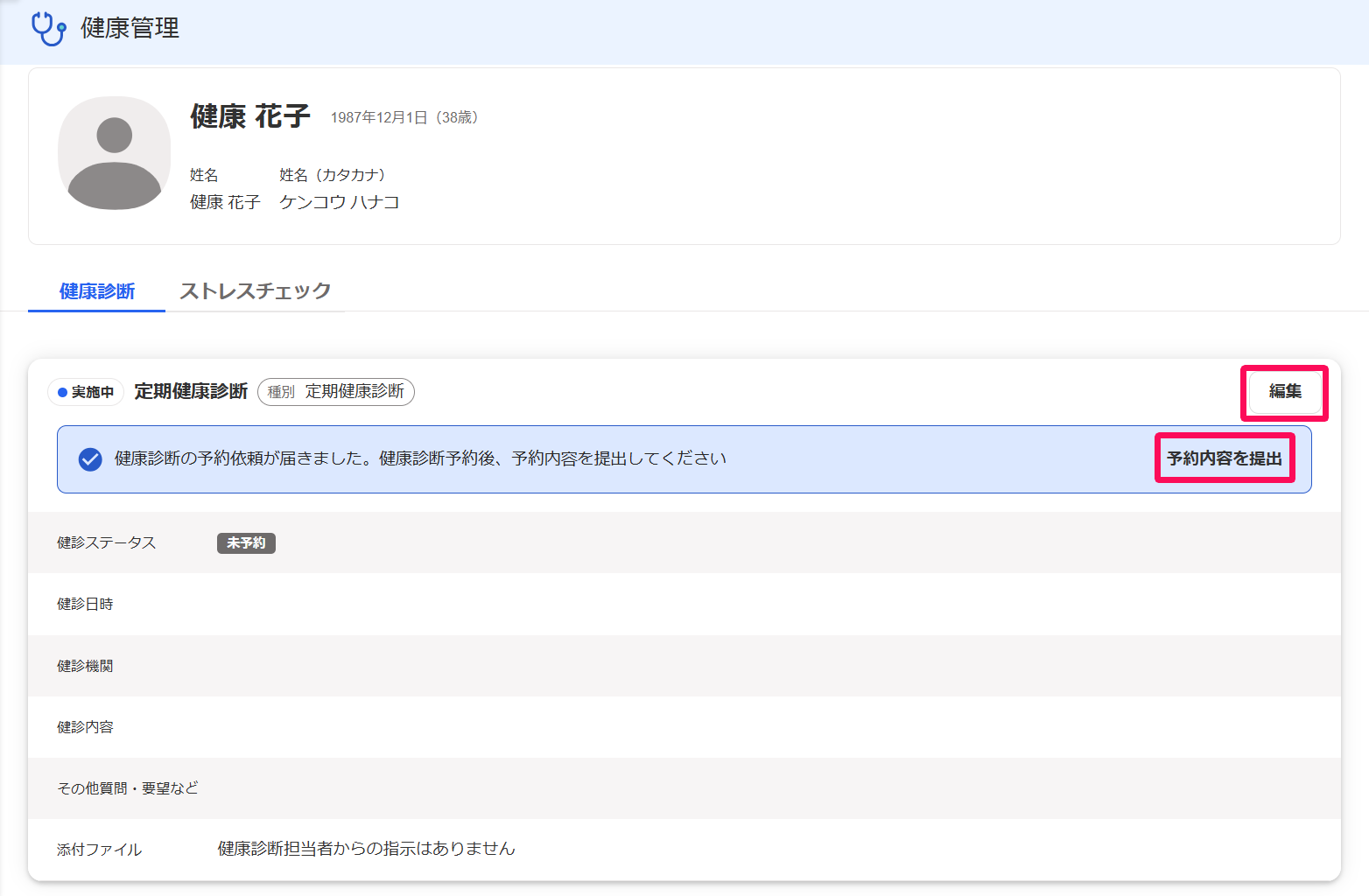This screenshot has width=1369, height=896.
Task: Click the 予約内容を提出 button
Action: [x=1225, y=458]
